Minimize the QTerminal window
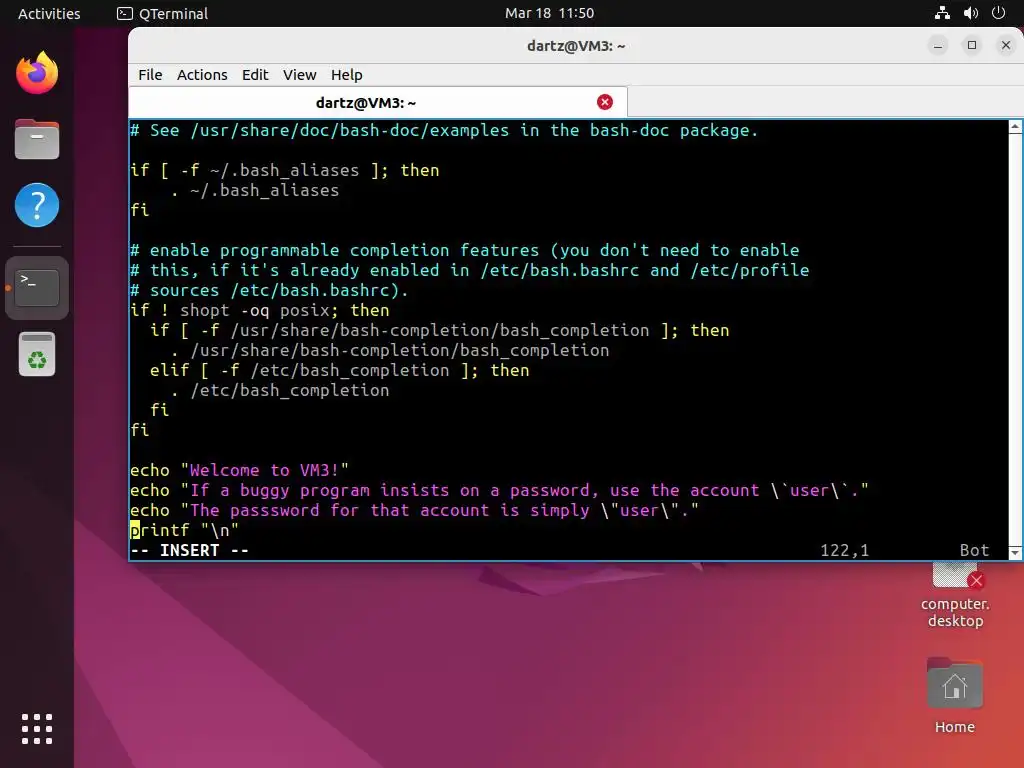This screenshot has width=1024, height=768. point(938,45)
